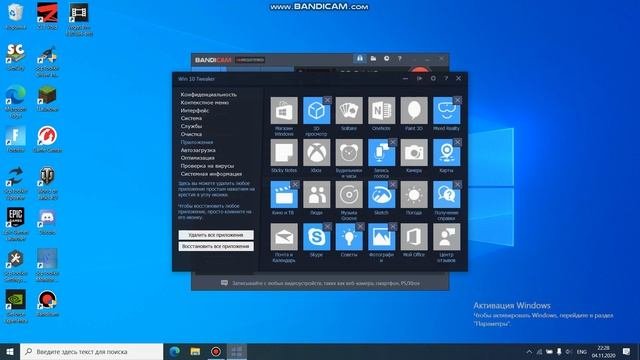Remove Maps via its corner X

tap(458, 142)
